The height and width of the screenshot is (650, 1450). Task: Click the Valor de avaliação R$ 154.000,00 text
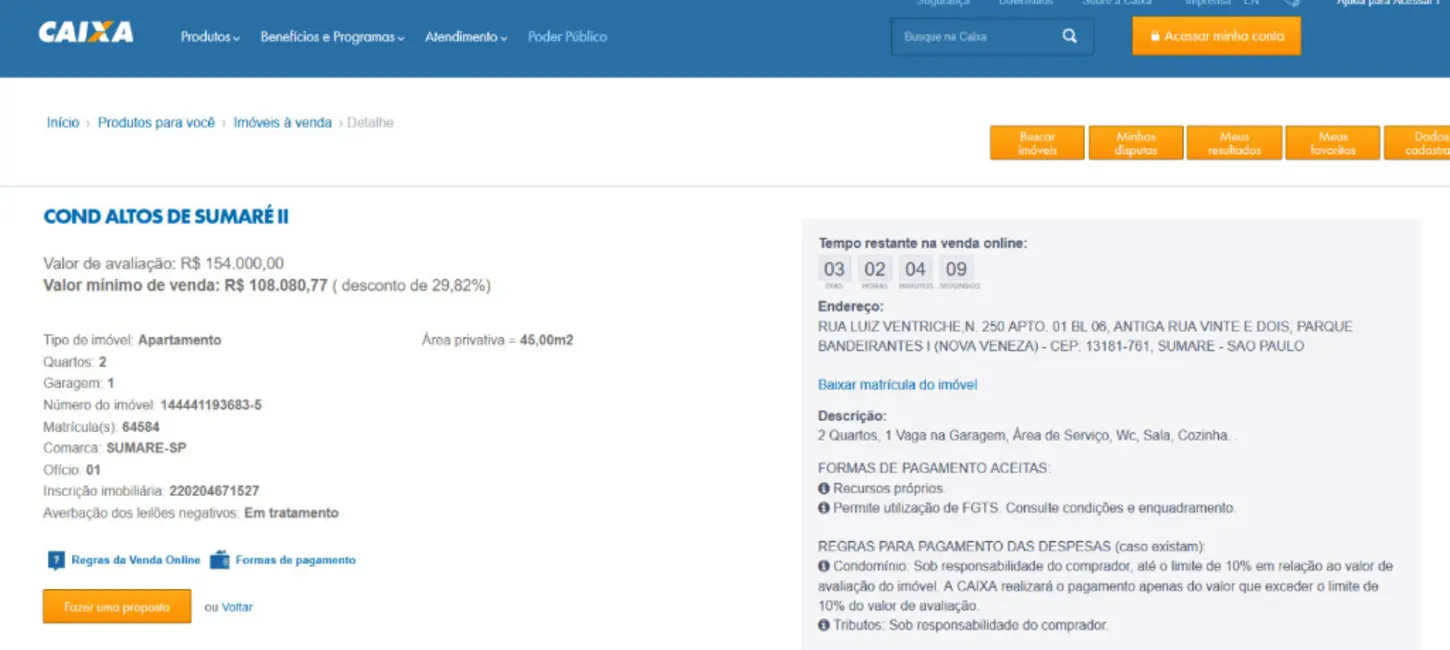tap(164, 264)
